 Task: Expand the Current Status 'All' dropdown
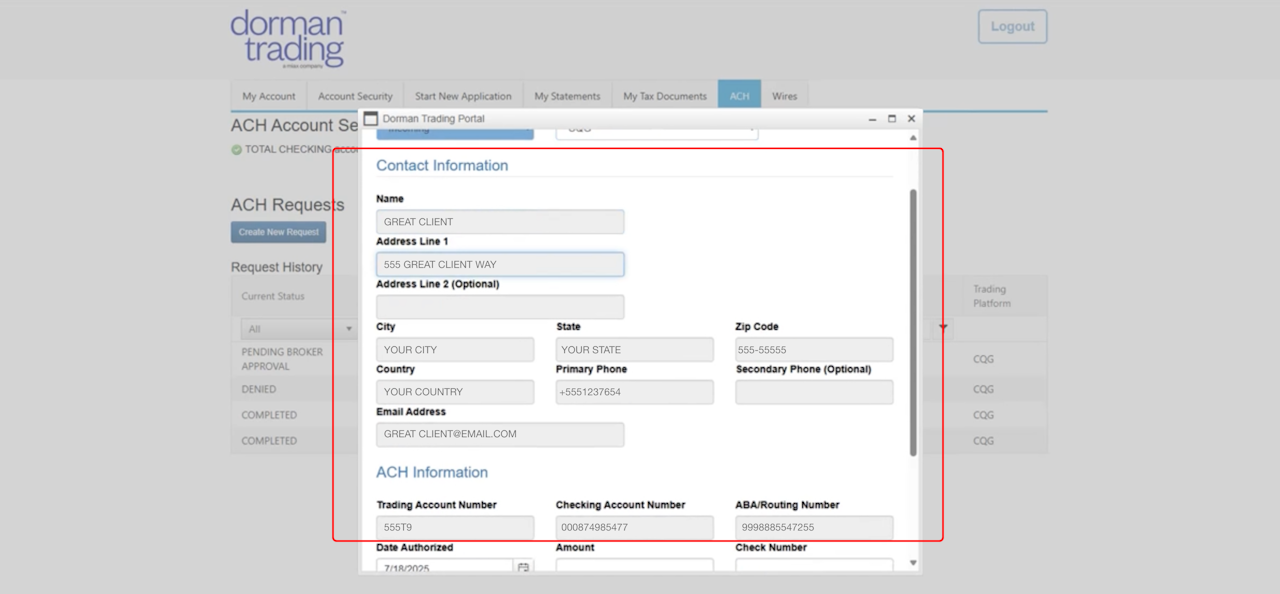pyautogui.click(x=298, y=329)
